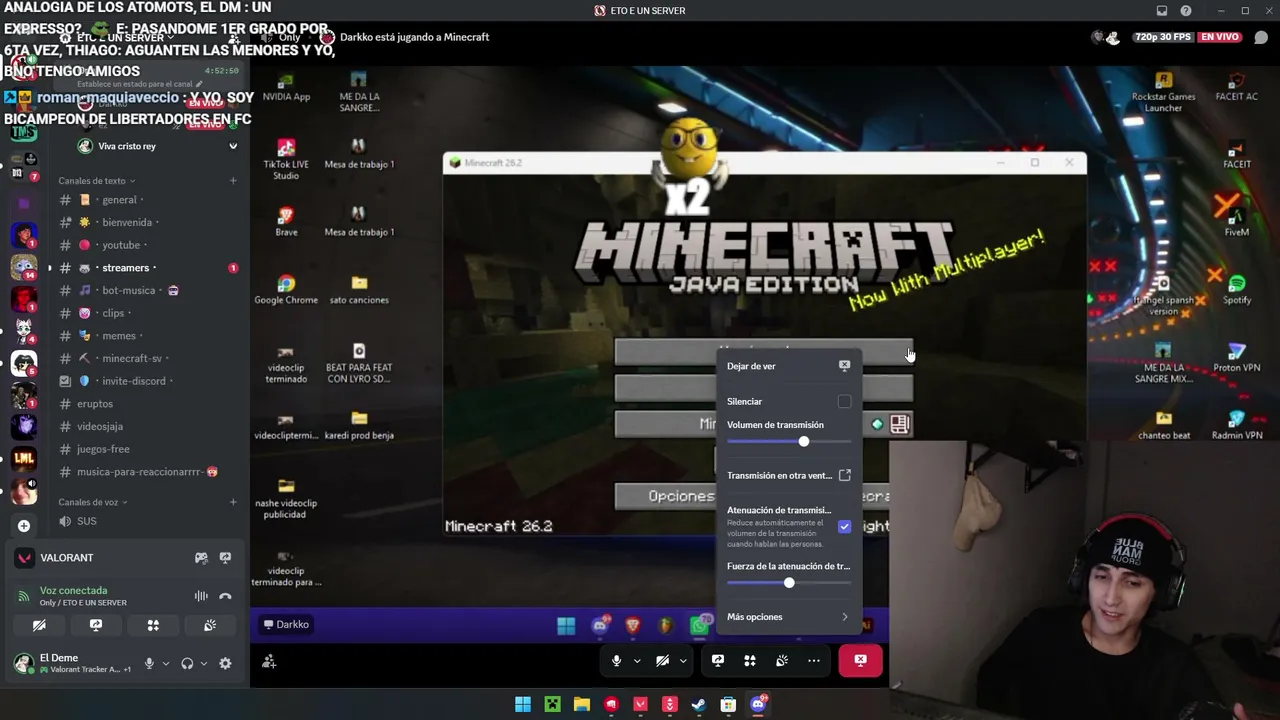Check the Silenciar checkbox

click(x=844, y=401)
